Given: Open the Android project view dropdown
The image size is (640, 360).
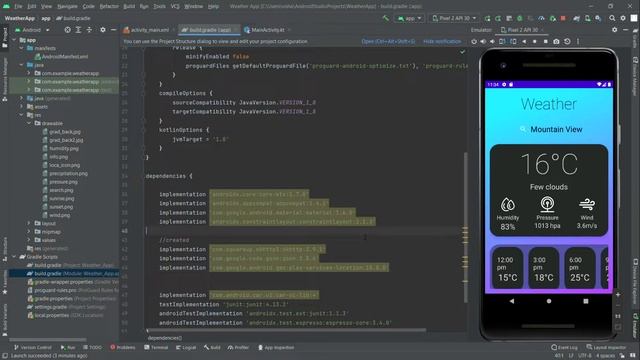Looking at the screenshot, I should [32, 30].
